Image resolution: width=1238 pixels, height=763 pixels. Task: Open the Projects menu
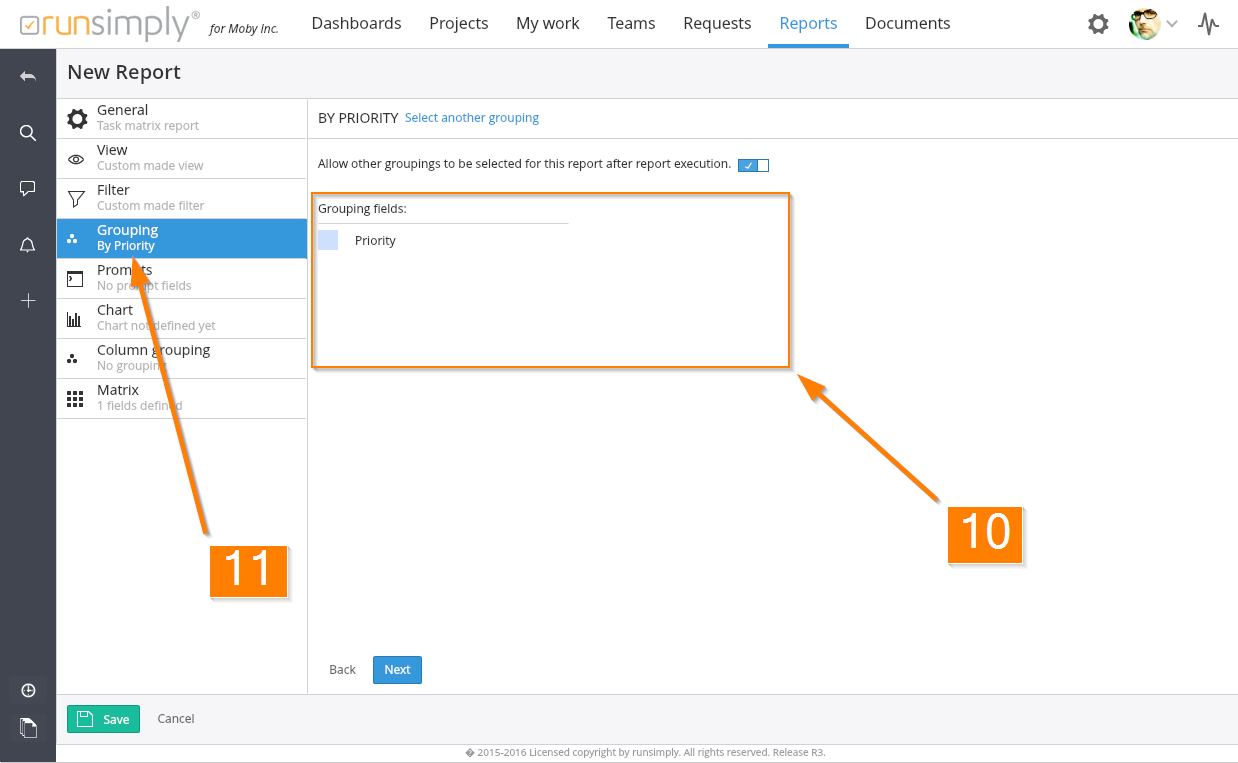[458, 23]
